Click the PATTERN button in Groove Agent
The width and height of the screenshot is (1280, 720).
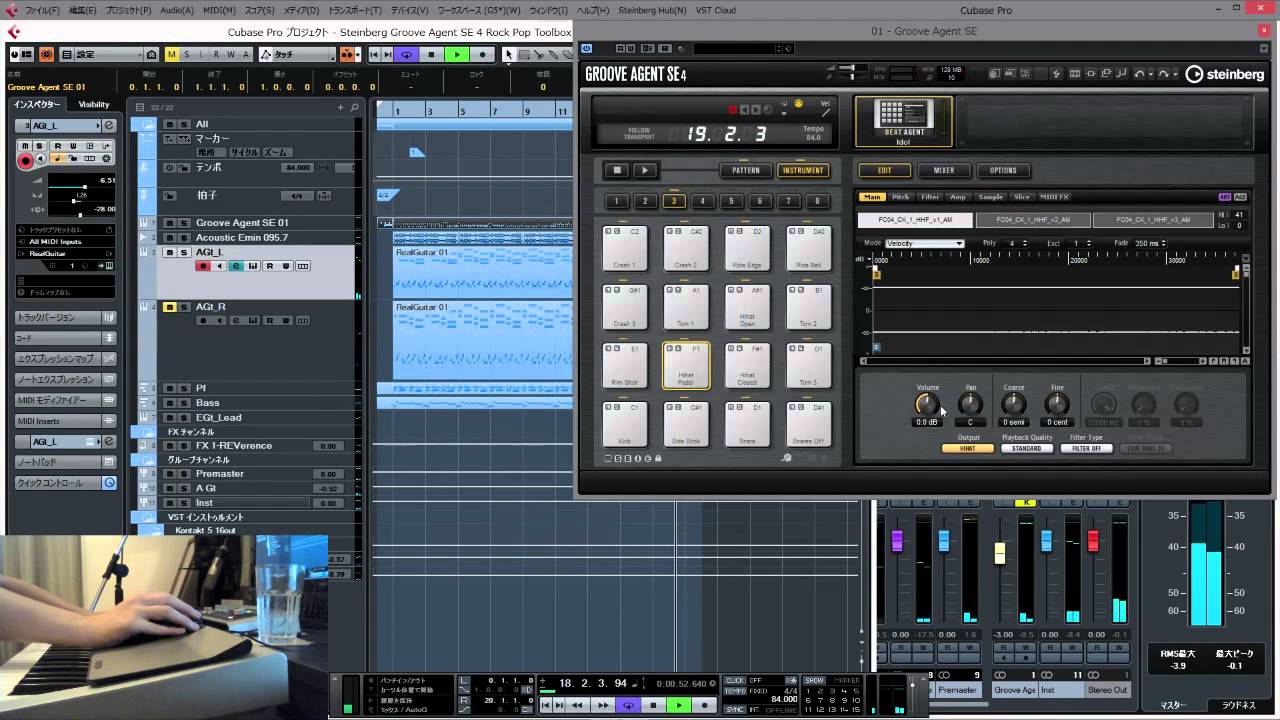pos(746,170)
